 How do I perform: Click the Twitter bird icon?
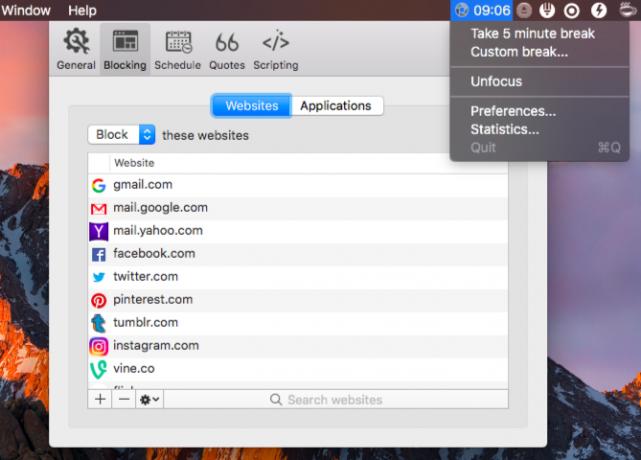(x=99, y=277)
